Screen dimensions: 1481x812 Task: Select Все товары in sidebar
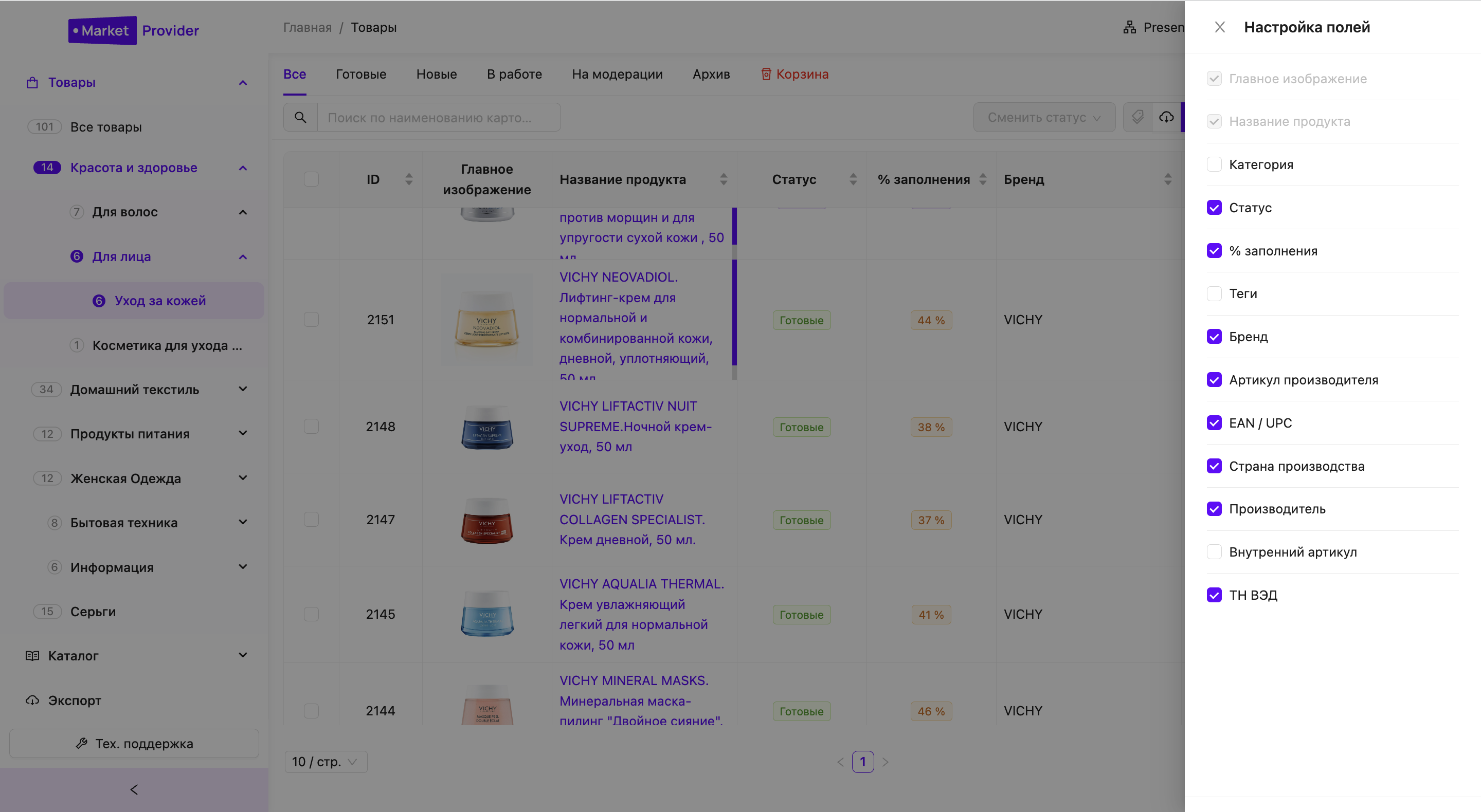click(x=106, y=127)
